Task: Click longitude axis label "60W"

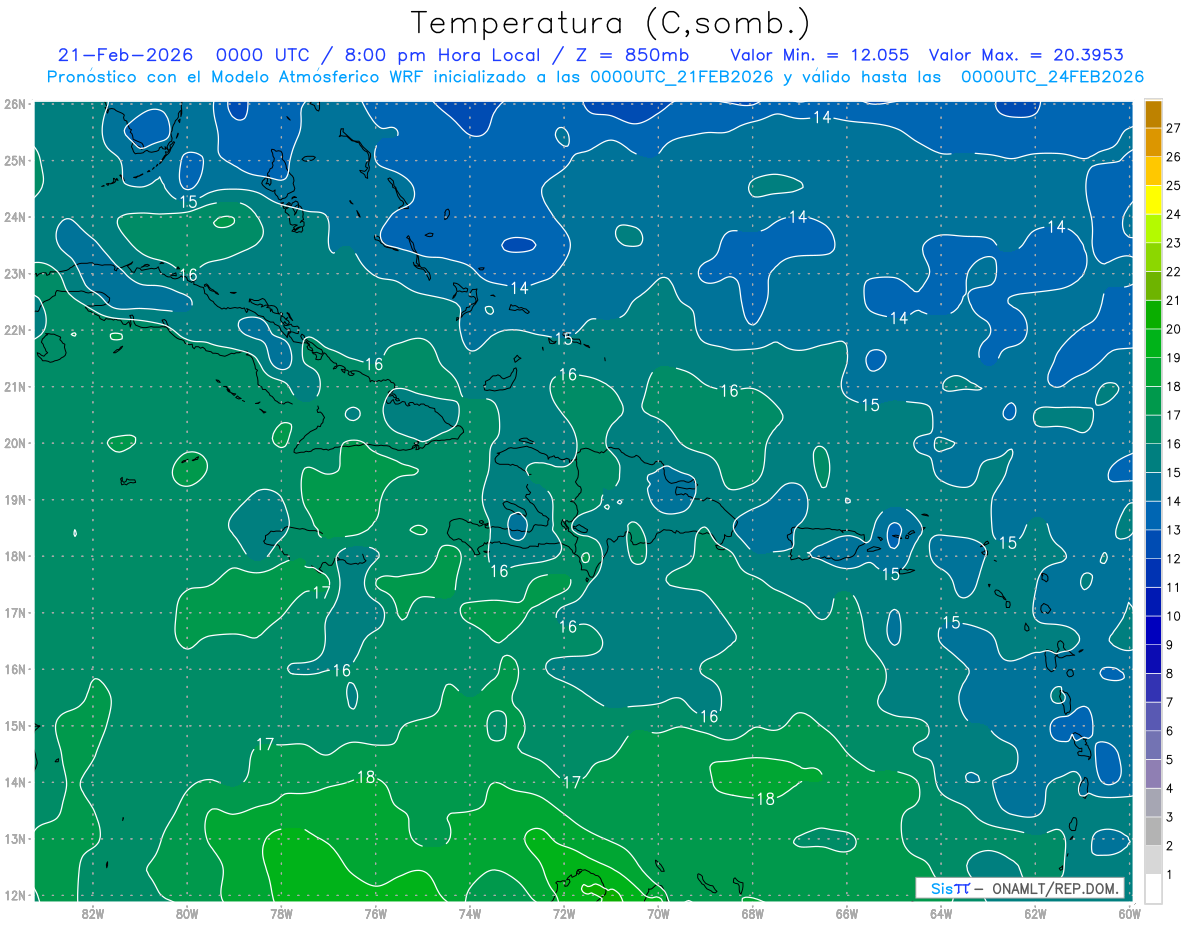Action: pos(1129,913)
